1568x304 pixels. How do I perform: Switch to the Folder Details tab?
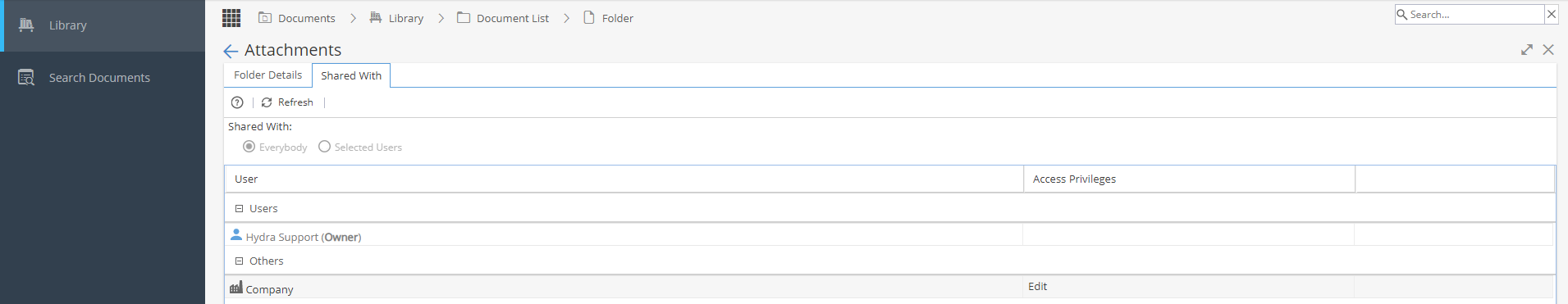[x=267, y=75]
